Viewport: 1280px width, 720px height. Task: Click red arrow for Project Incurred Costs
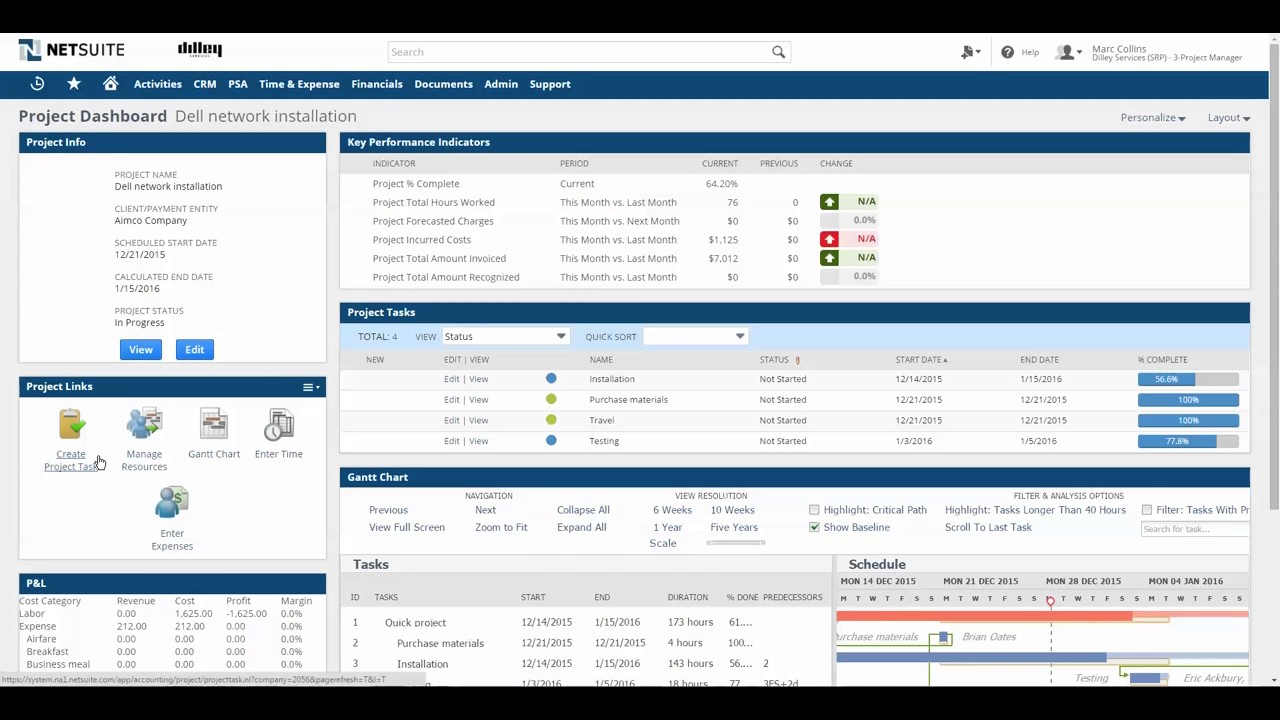(829, 239)
